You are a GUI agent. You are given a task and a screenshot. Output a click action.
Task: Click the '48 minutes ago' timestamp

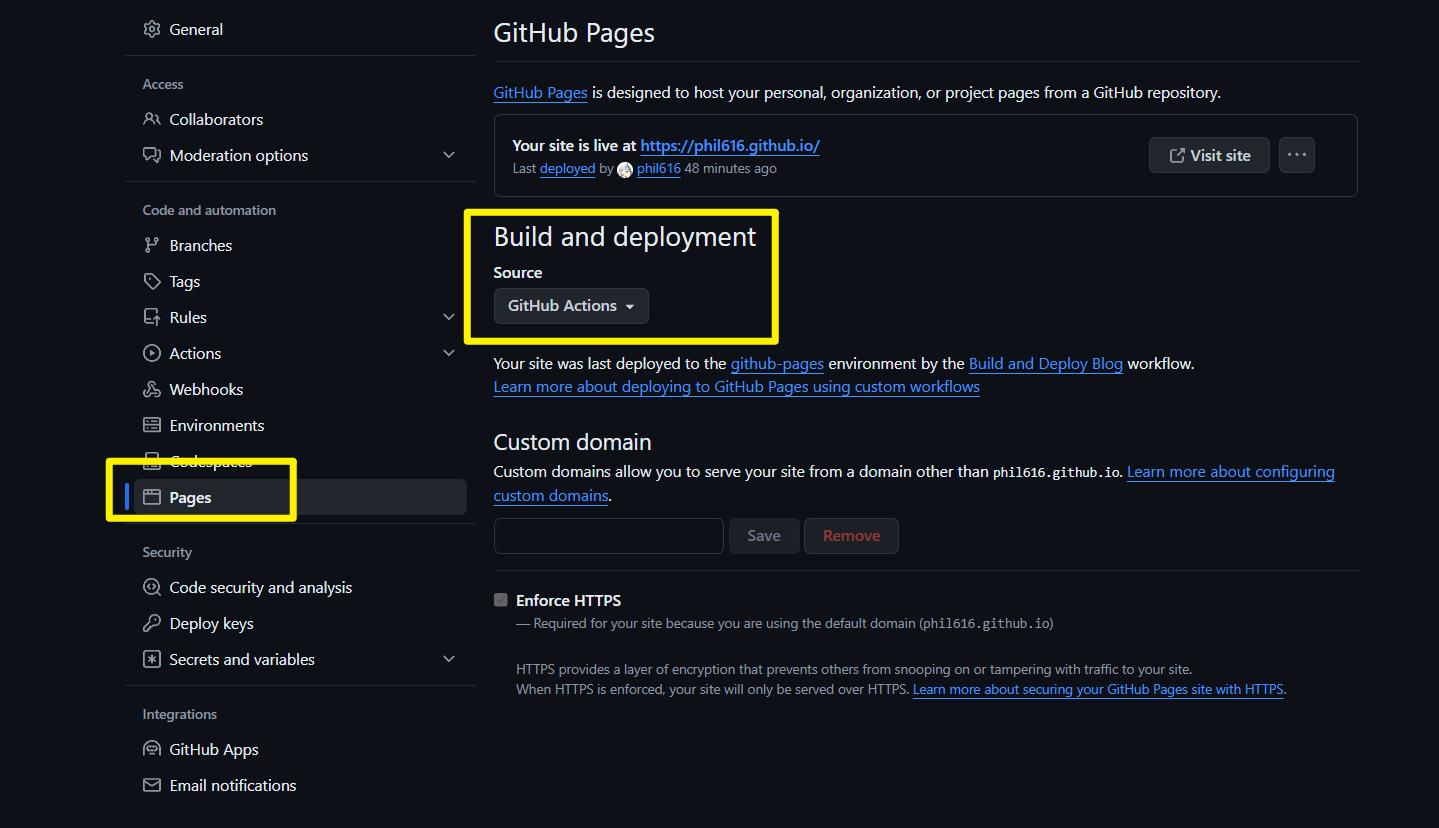731,169
